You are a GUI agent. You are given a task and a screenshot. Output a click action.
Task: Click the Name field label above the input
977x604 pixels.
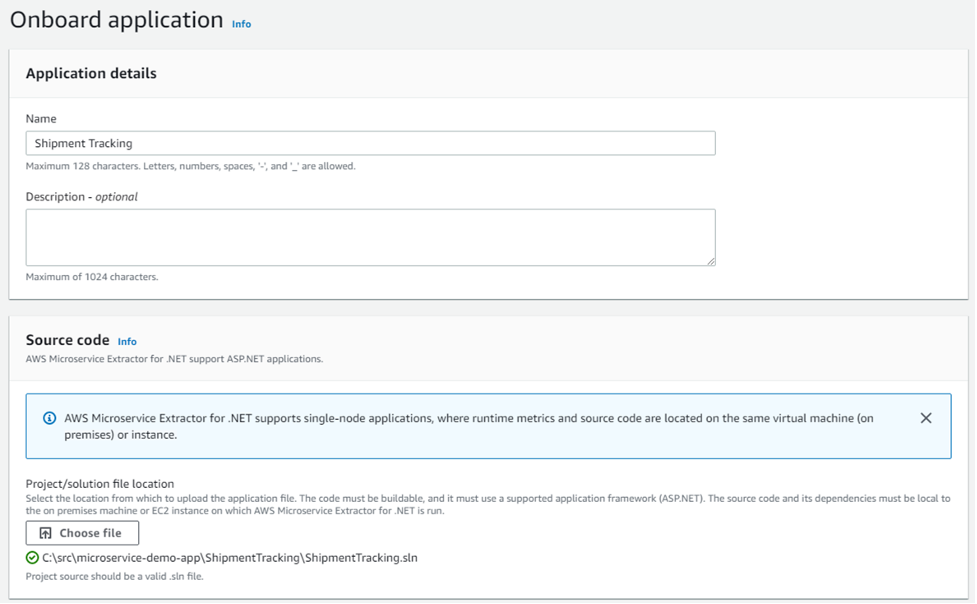pyautogui.click(x=39, y=117)
